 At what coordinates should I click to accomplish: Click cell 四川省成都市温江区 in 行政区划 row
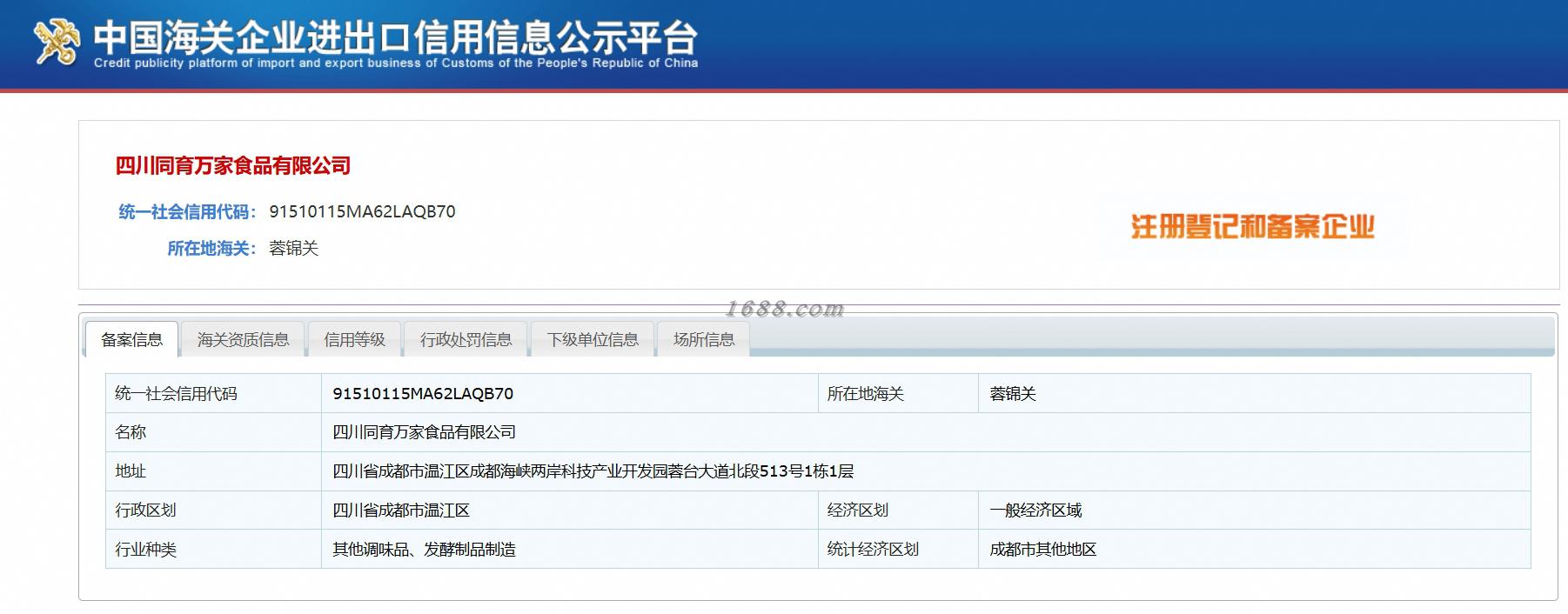point(570,511)
